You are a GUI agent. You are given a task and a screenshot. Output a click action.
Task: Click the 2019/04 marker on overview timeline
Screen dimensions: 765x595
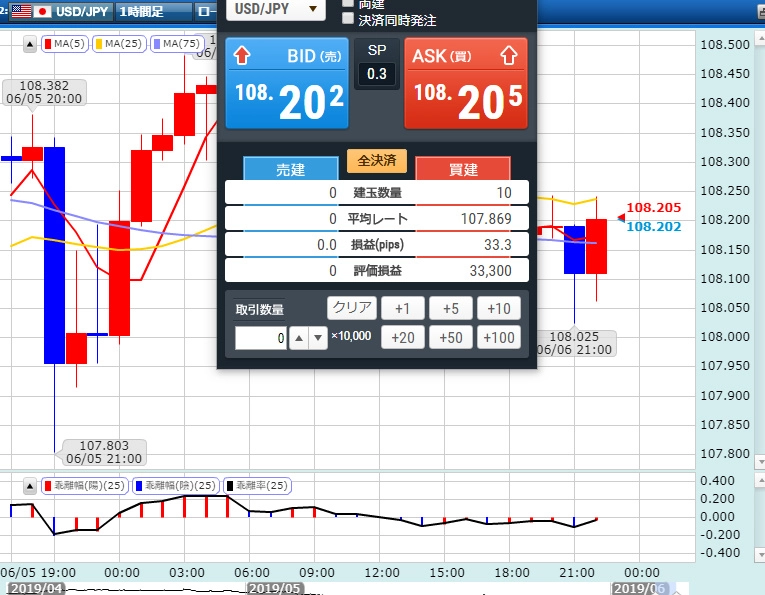pos(37,589)
